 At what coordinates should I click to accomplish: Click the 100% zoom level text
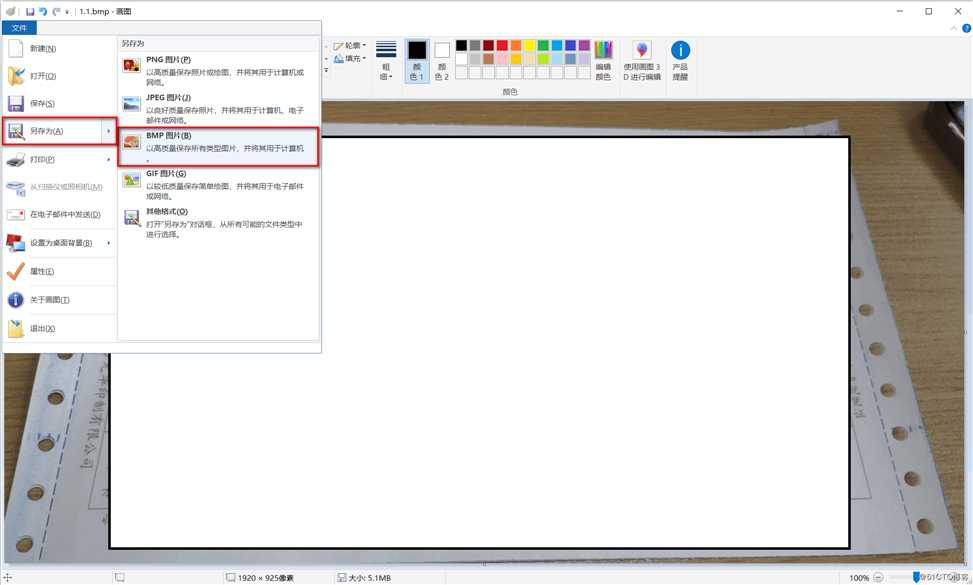pos(859,578)
